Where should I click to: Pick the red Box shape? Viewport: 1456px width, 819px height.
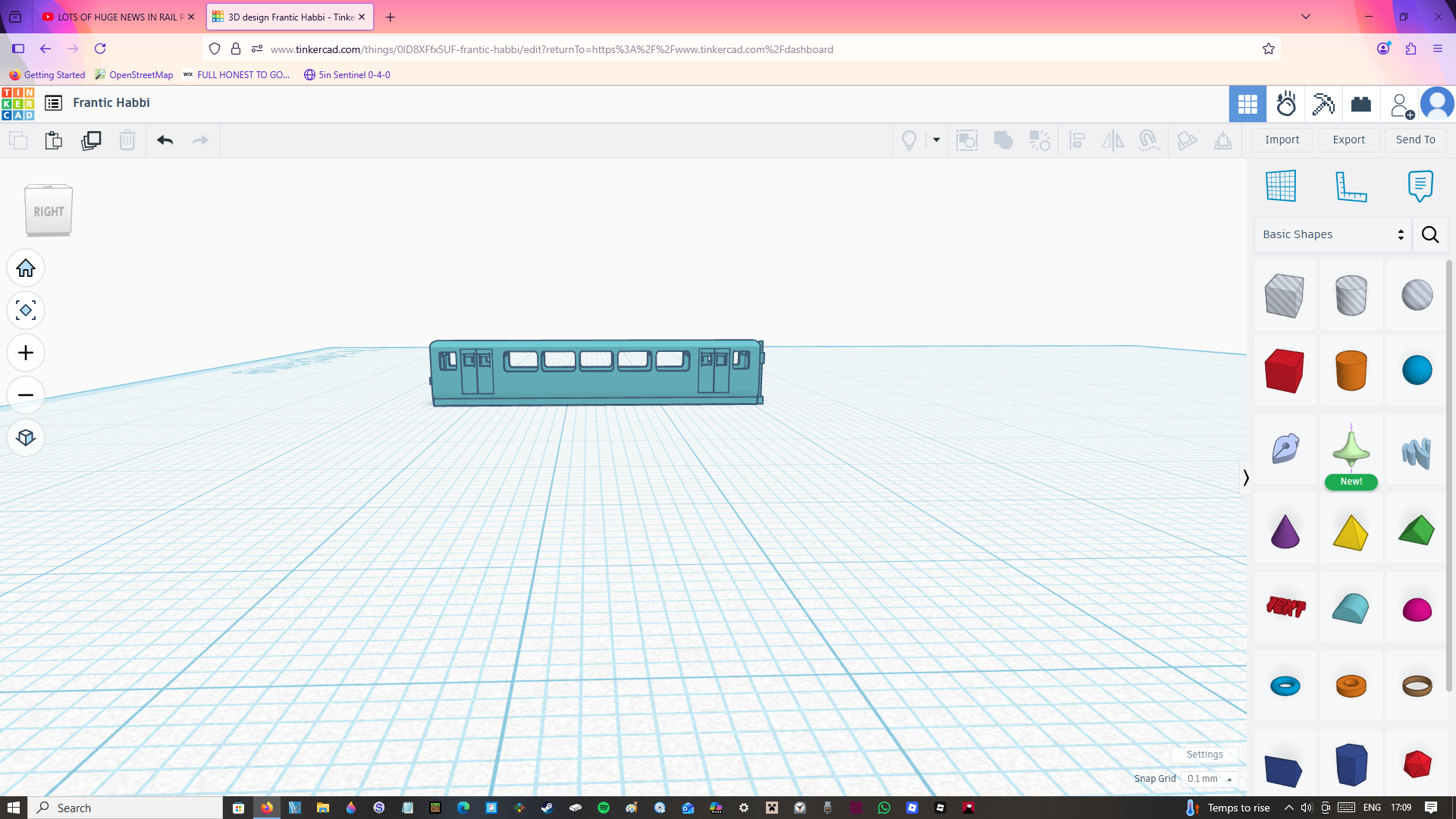tap(1284, 371)
